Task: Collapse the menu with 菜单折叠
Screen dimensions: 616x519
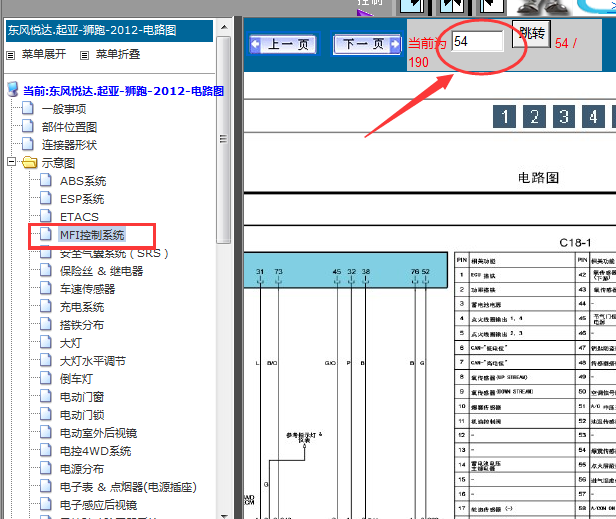Action: click(118, 54)
